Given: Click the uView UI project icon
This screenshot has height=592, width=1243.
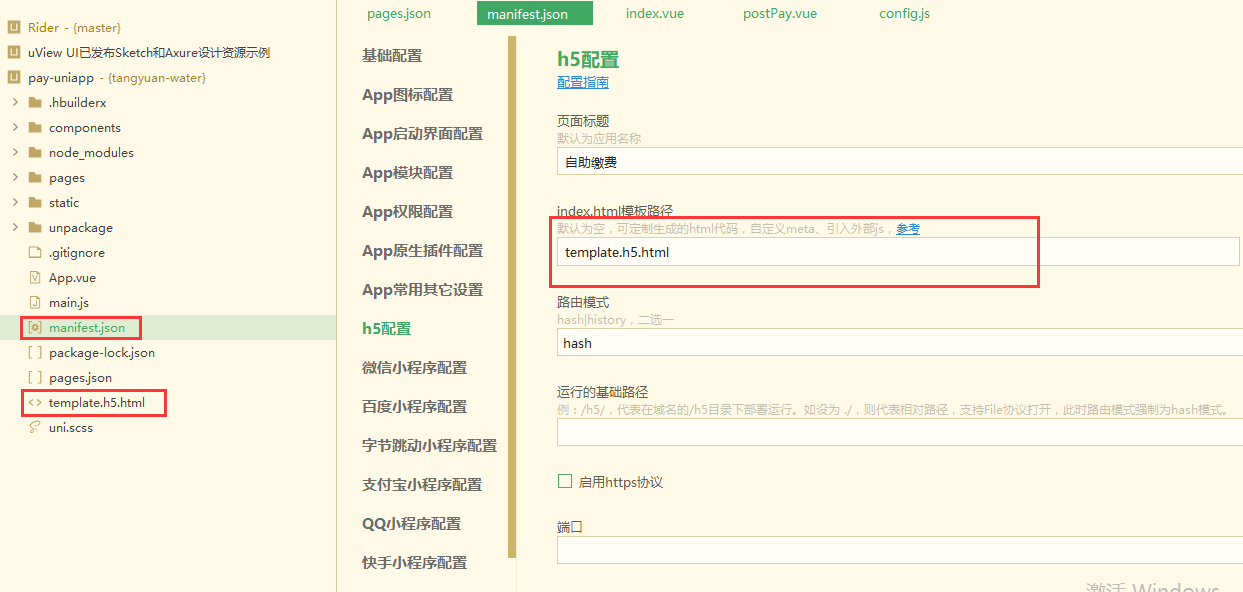Looking at the screenshot, I should [x=14, y=53].
